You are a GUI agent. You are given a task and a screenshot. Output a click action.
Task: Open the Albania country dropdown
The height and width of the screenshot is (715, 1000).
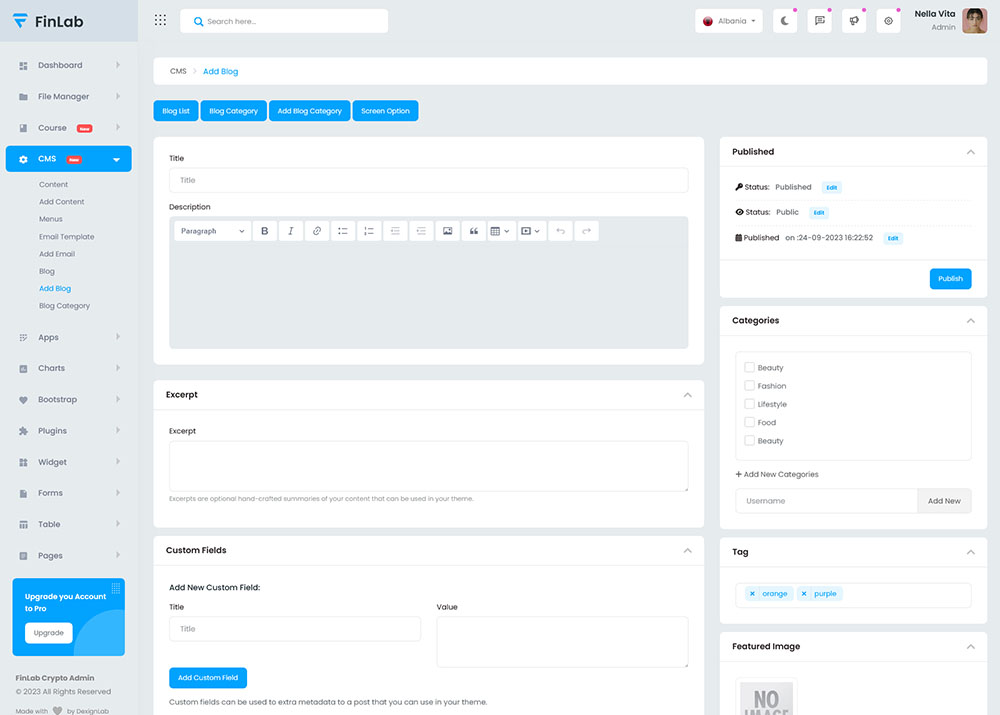click(729, 21)
